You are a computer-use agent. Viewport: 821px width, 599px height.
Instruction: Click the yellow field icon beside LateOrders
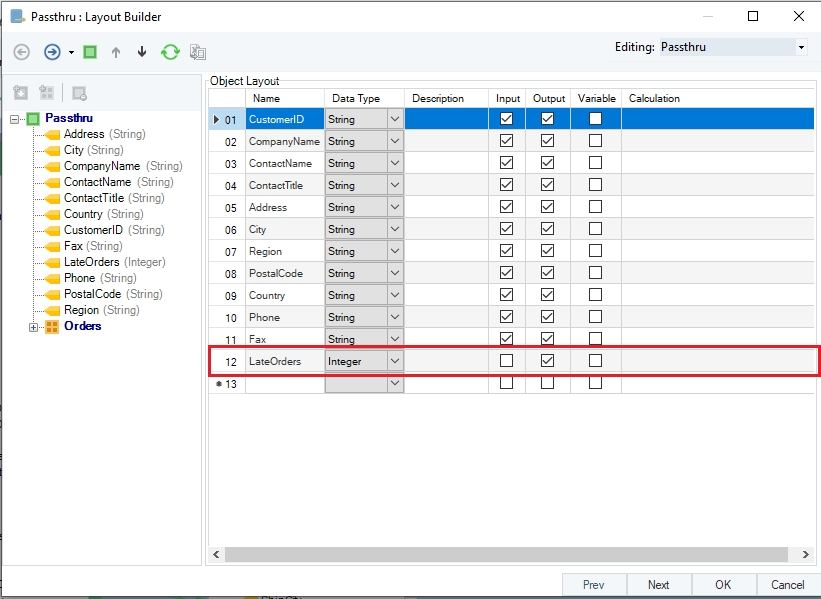[x=53, y=262]
